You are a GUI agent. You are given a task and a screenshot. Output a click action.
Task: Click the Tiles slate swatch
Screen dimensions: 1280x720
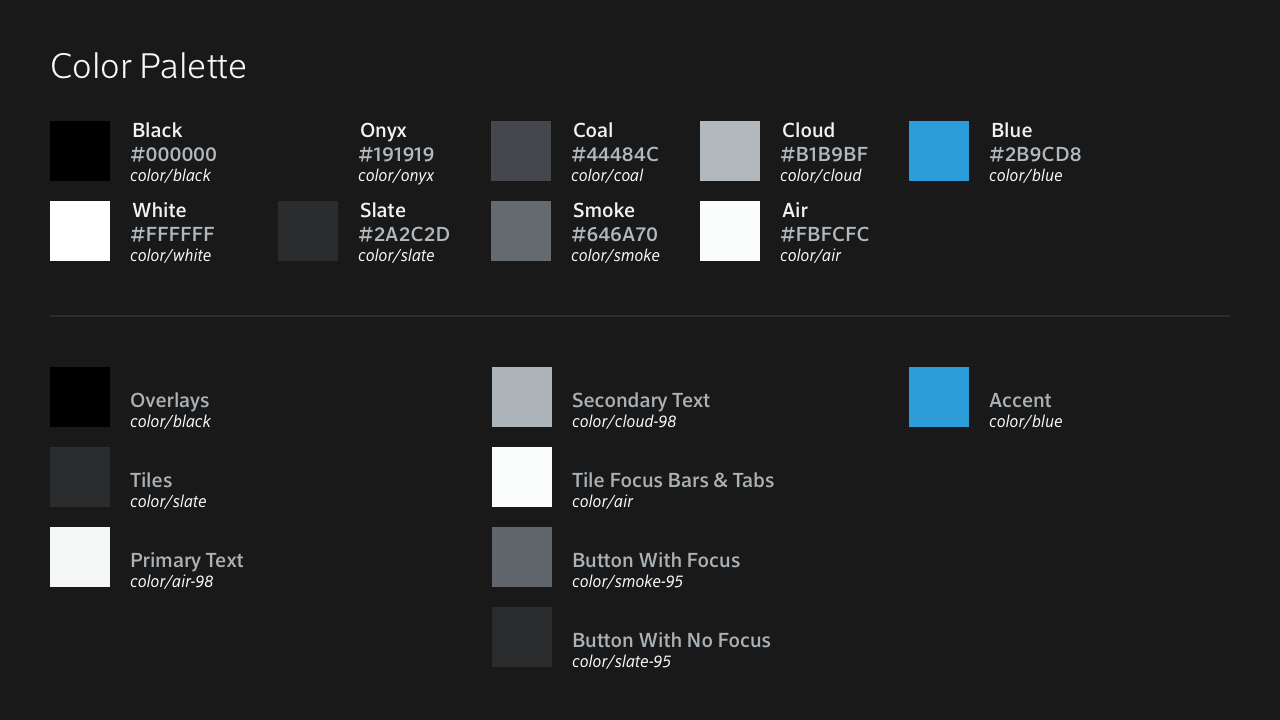(x=80, y=477)
